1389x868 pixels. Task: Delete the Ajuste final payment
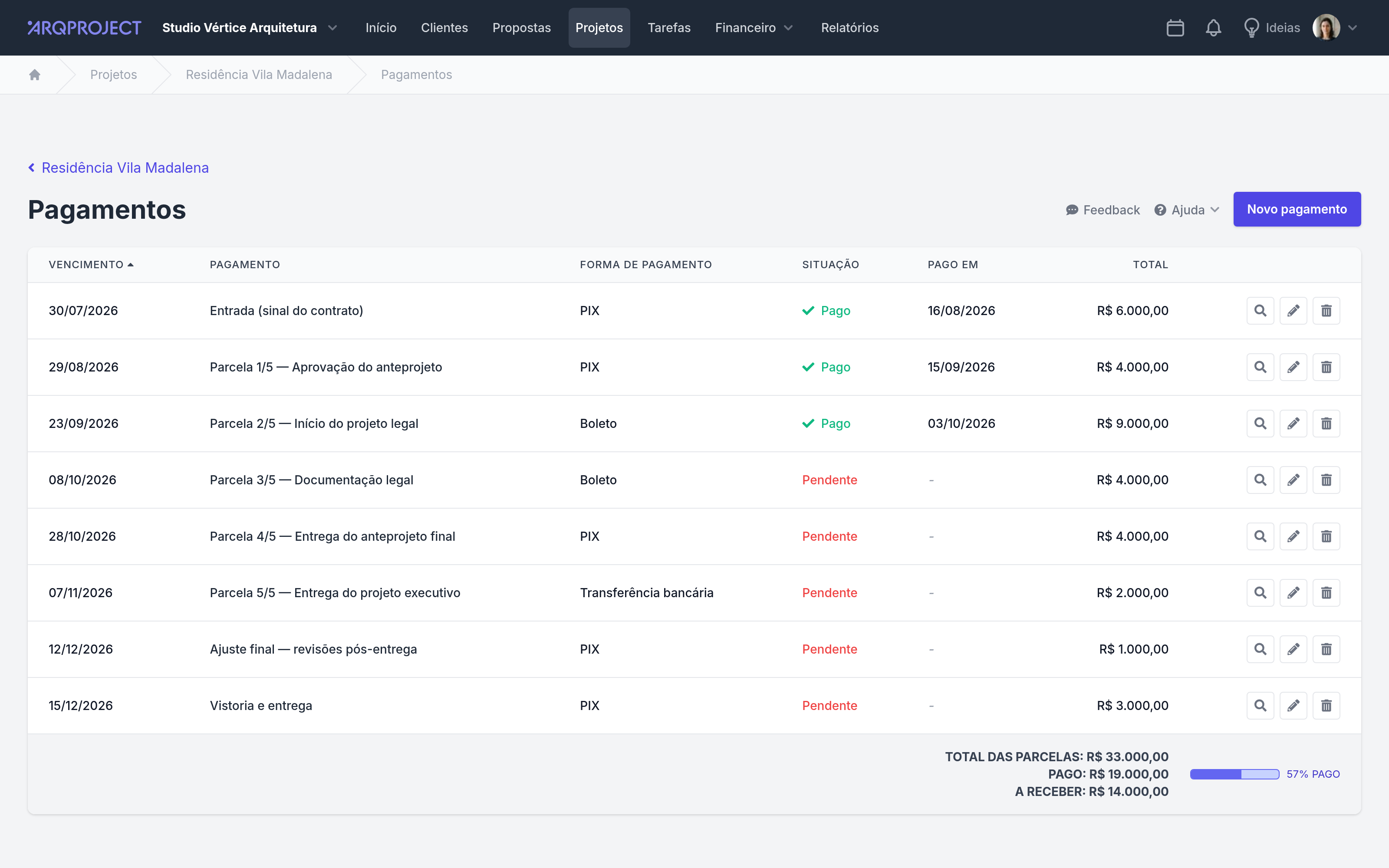[1326, 649]
